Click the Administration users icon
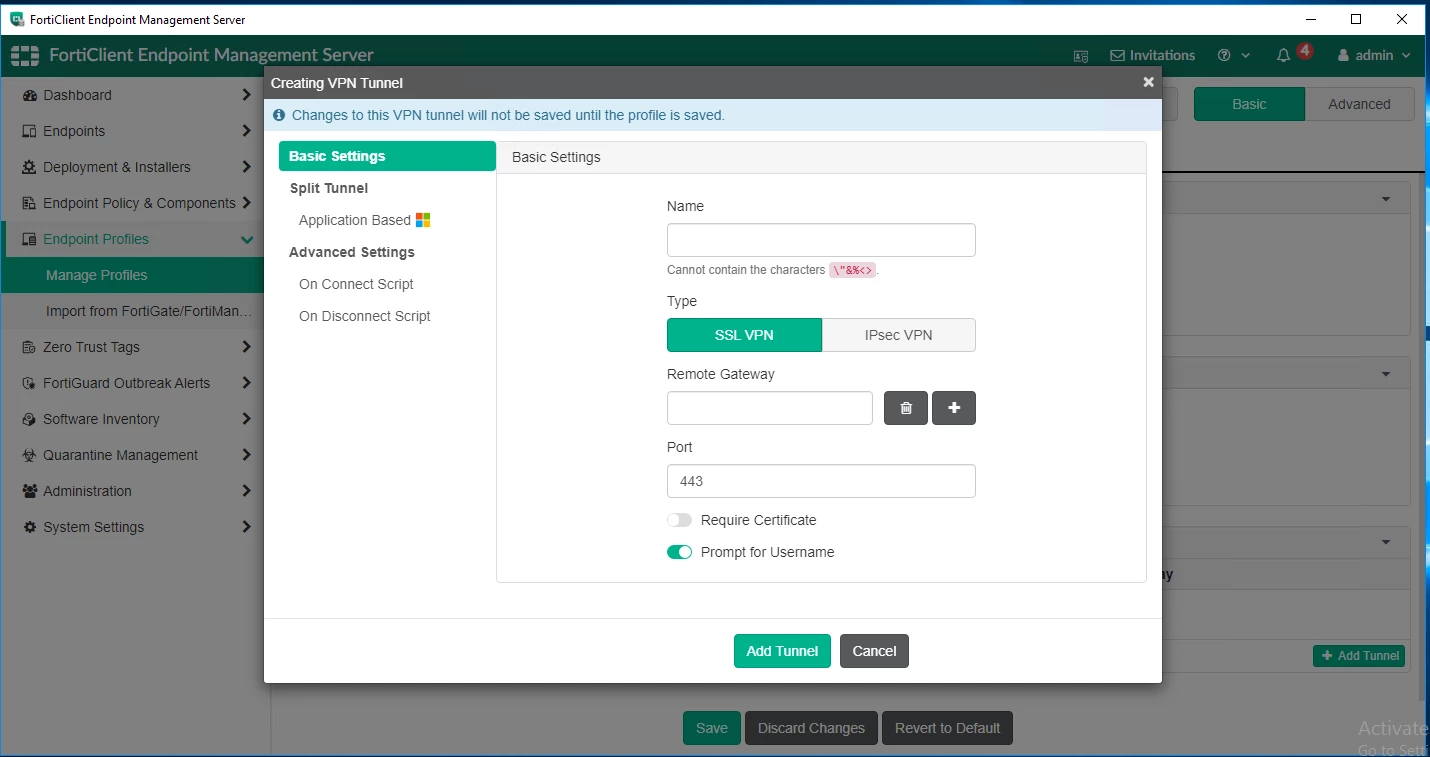 (x=29, y=491)
